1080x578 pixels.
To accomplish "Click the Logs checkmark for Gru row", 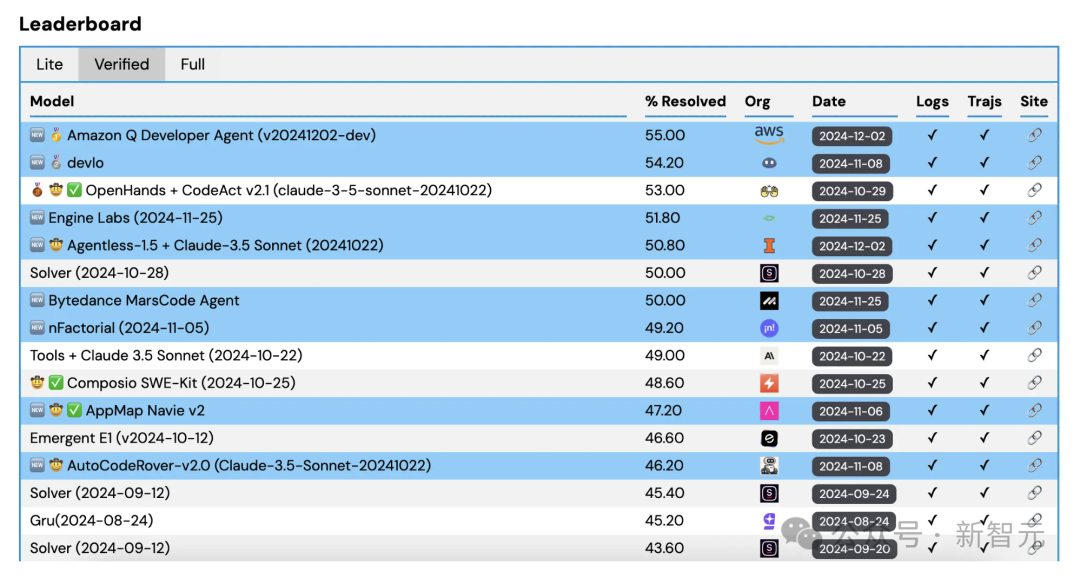I will click(932, 520).
